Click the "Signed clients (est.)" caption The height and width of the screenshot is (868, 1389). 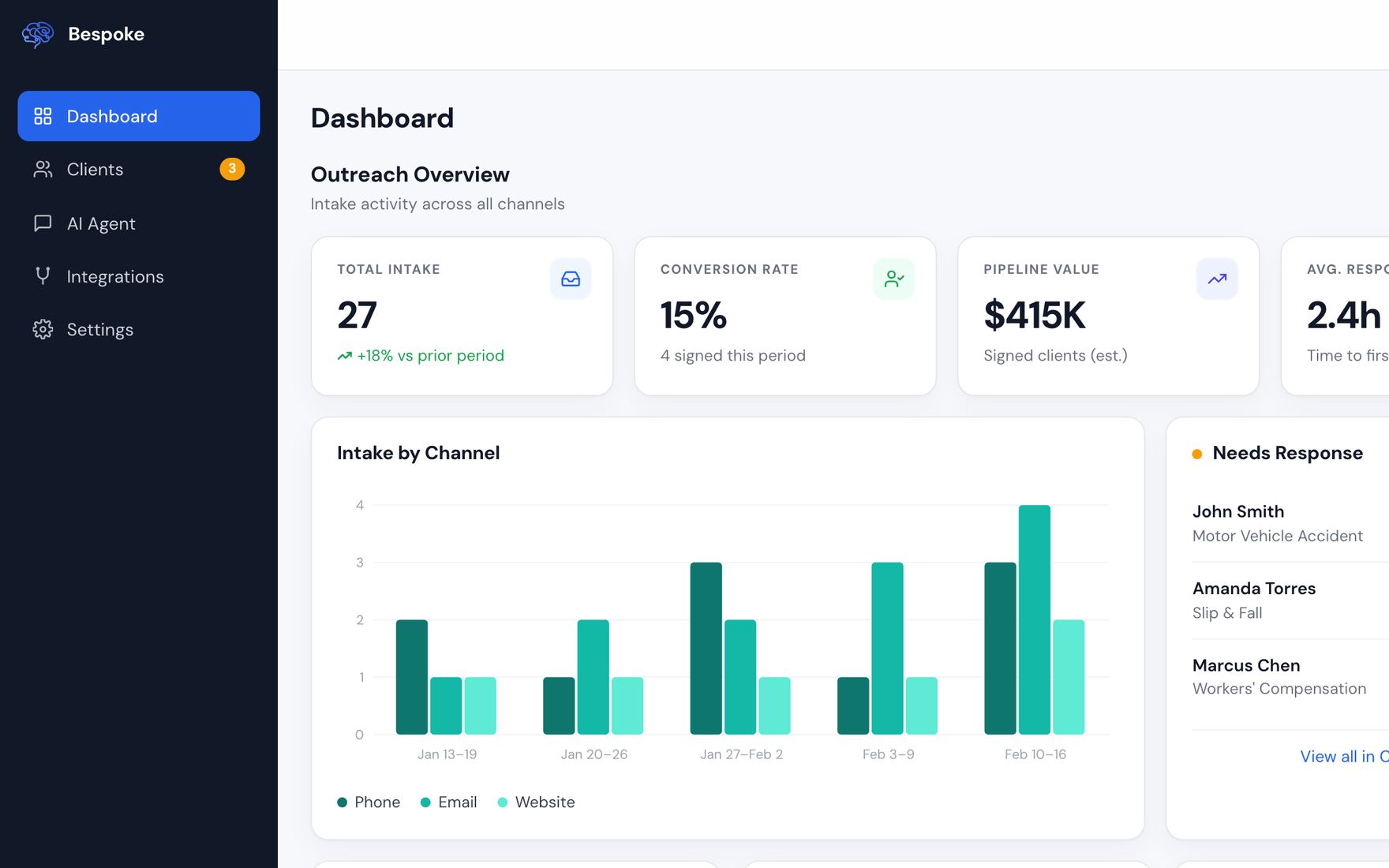pos(1055,356)
